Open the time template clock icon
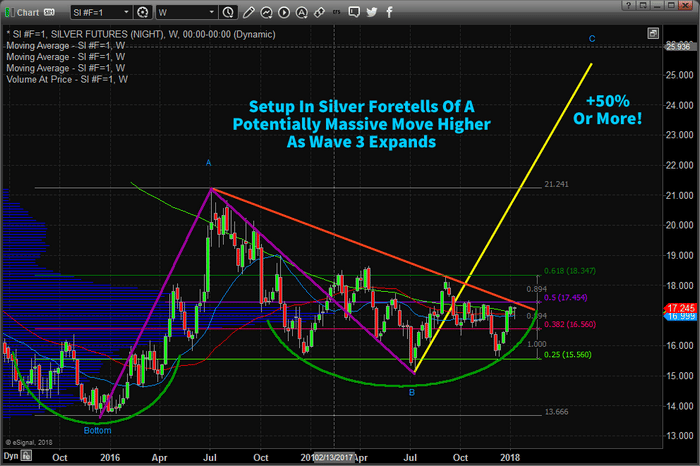This screenshot has width=700, height=466. (228, 12)
